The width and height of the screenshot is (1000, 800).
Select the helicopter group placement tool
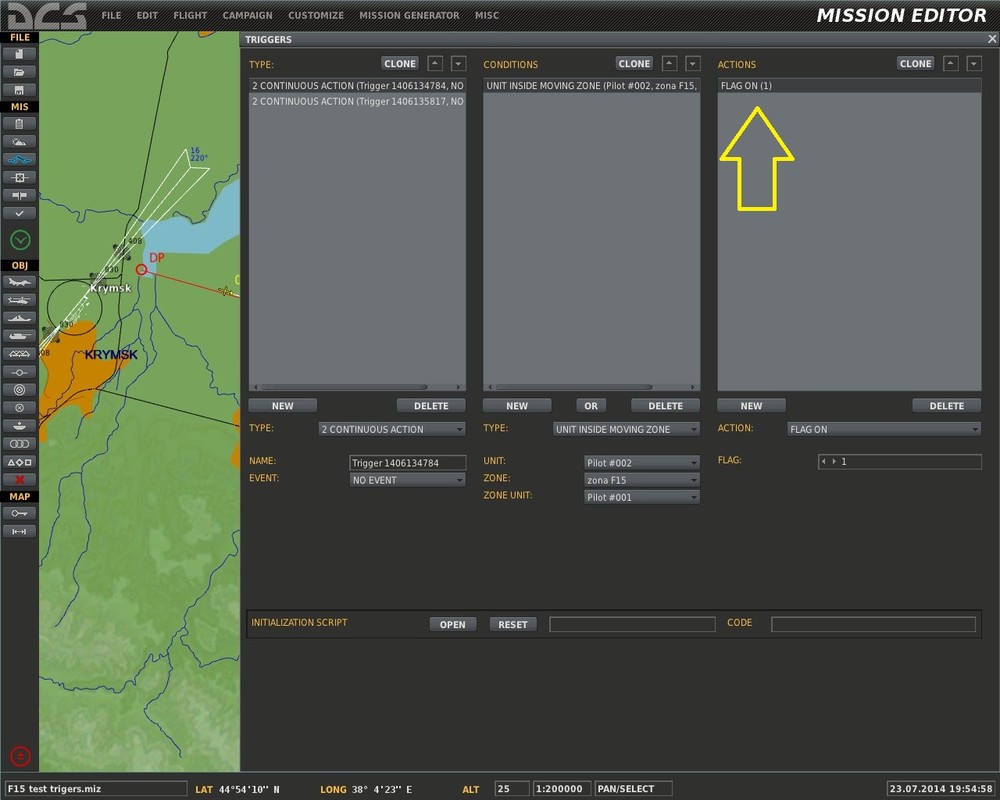tap(20, 300)
